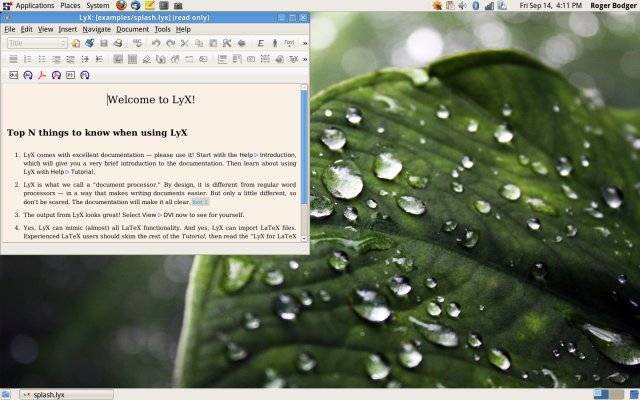Open Find and Replace icon
The width and height of the screenshot is (640, 400).
227,43
